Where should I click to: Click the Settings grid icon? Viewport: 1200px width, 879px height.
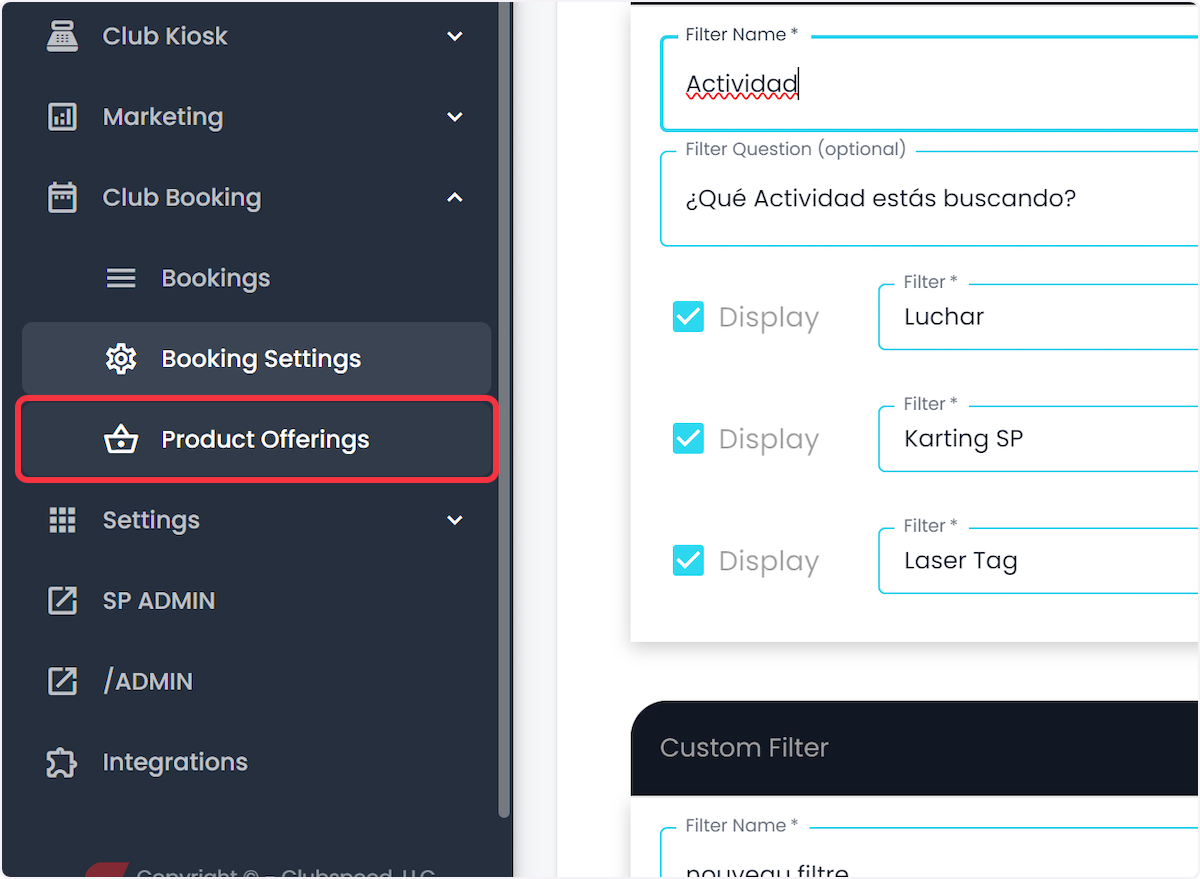click(x=62, y=520)
